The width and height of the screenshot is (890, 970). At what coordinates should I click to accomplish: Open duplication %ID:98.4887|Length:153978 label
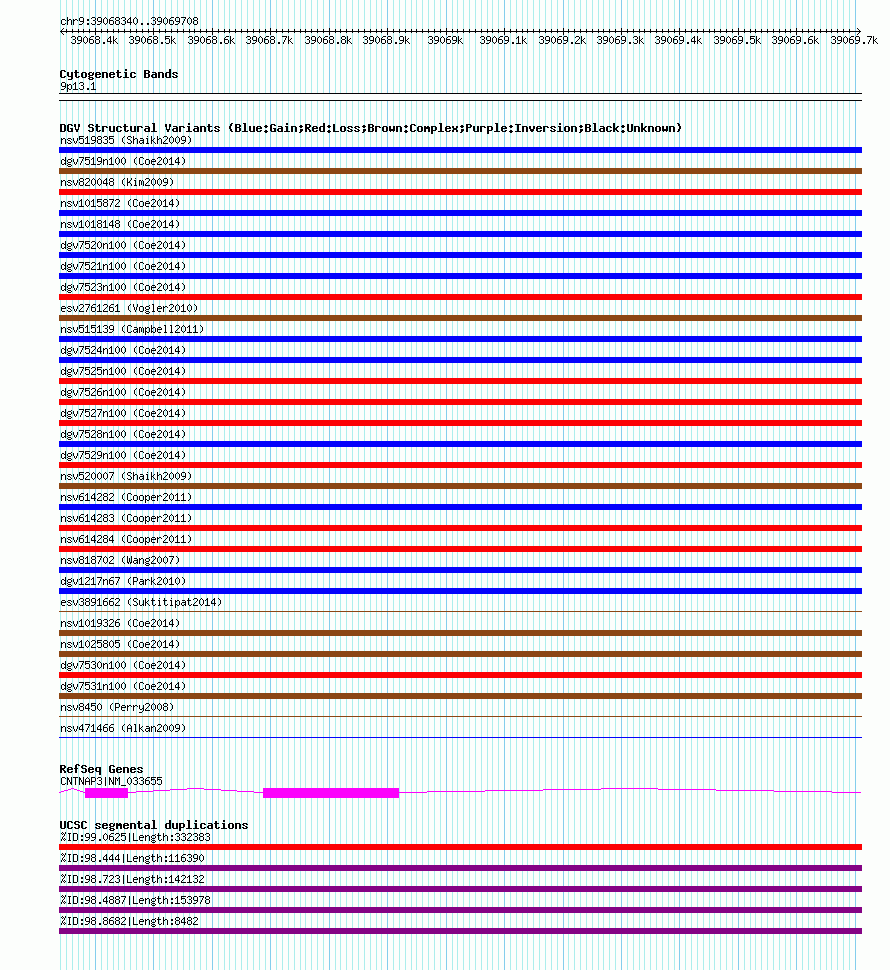[x=135, y=901]
